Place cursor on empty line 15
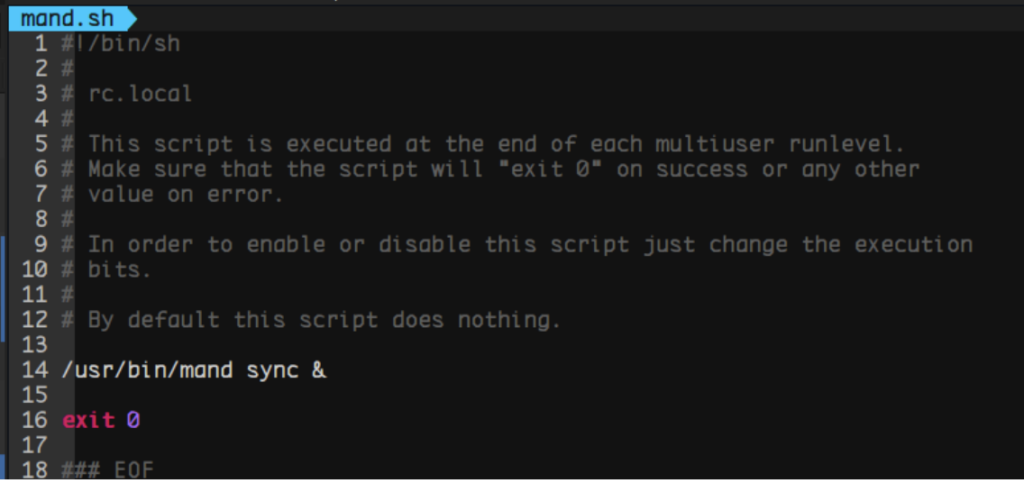 click(200, 395)
